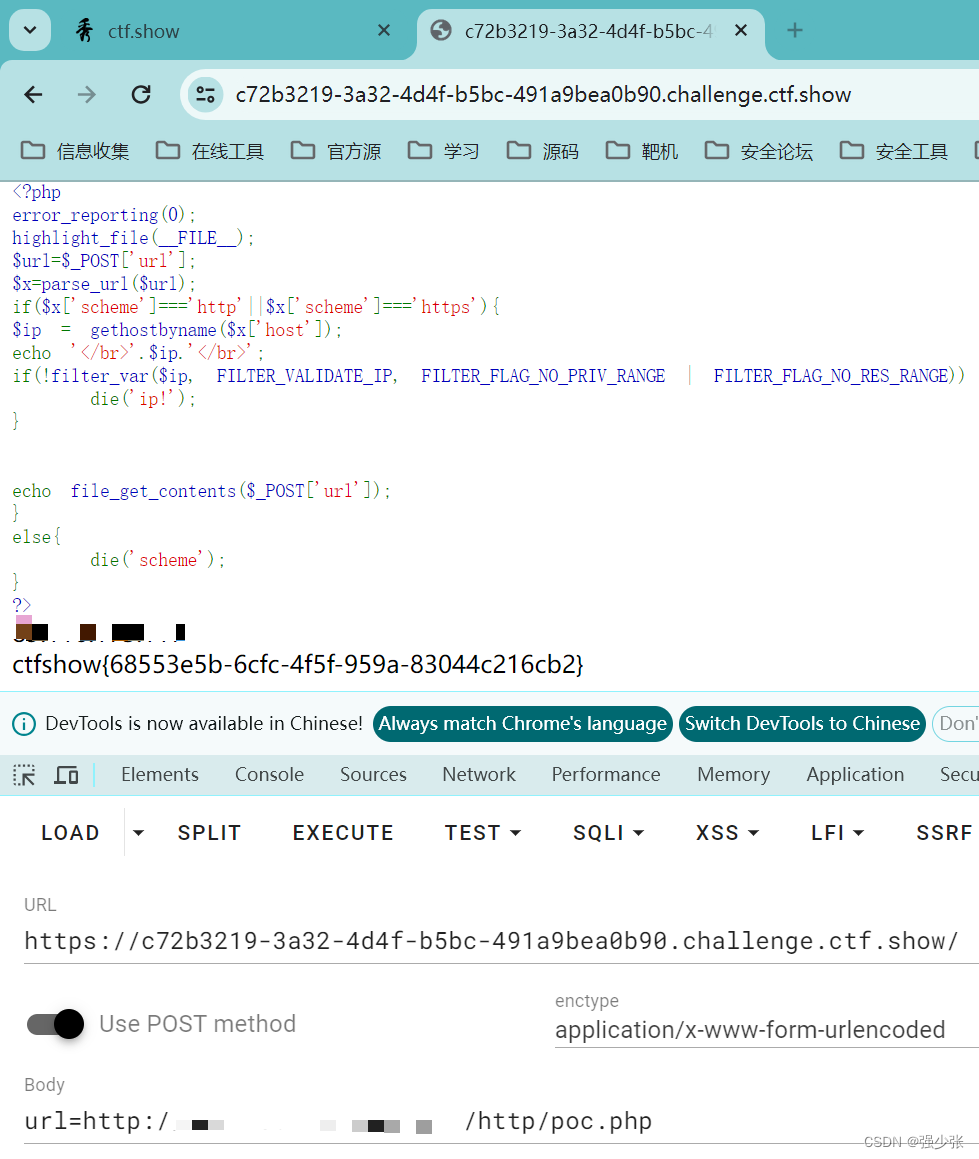Open the 在线工具 bookmark folder
Screen dimensions: 979x1159
210,152
